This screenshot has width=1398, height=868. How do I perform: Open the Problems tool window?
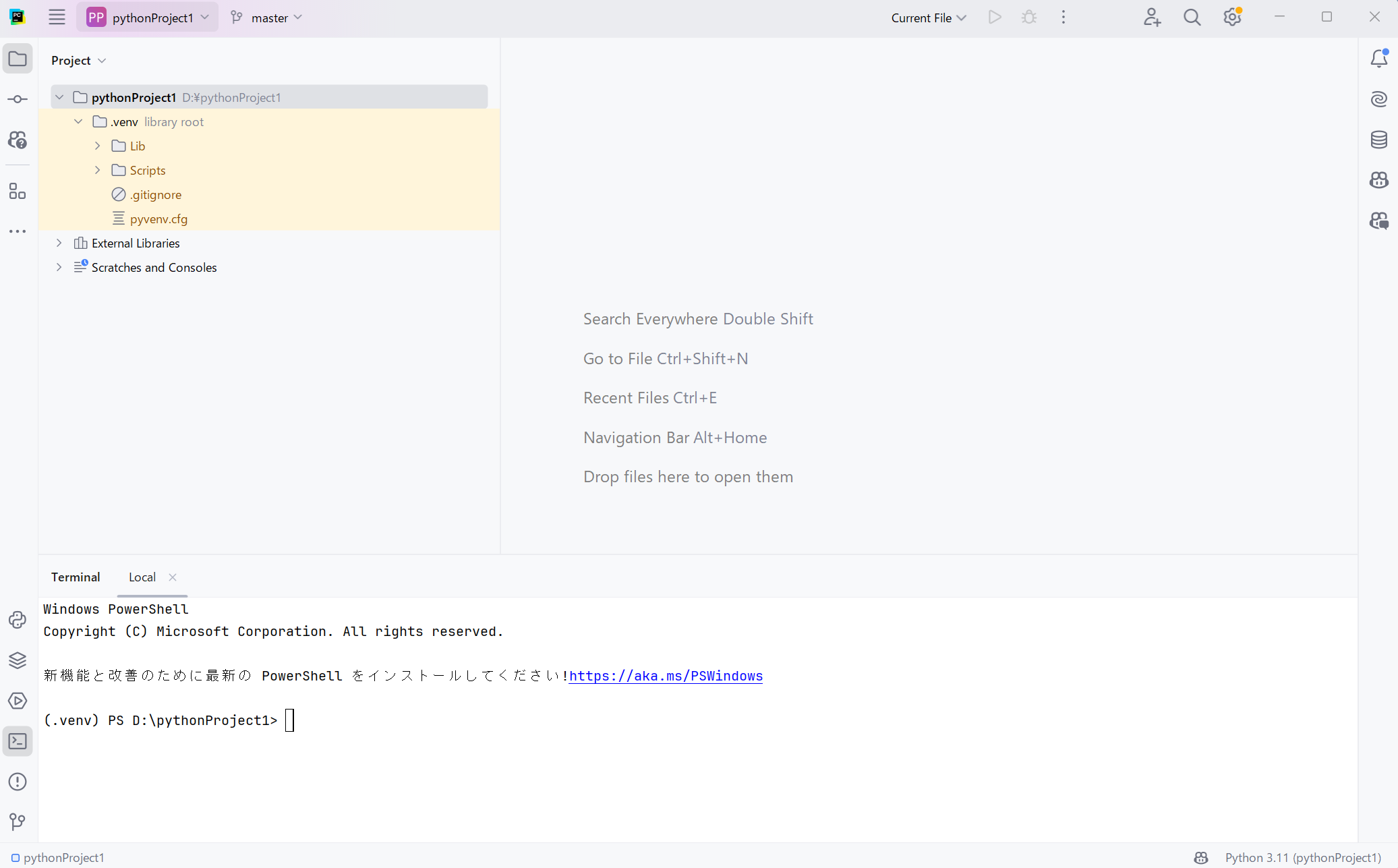click(17, 782)
